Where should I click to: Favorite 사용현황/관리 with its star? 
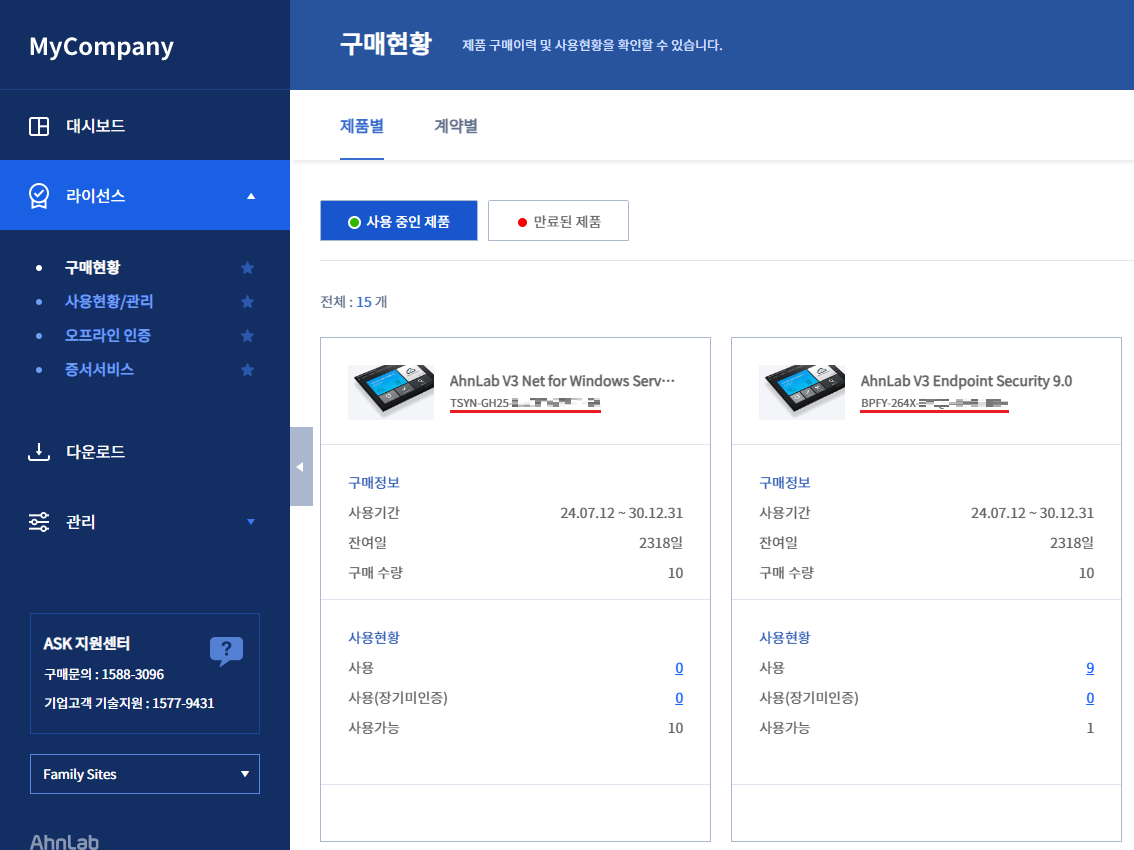tap(247, 302)
